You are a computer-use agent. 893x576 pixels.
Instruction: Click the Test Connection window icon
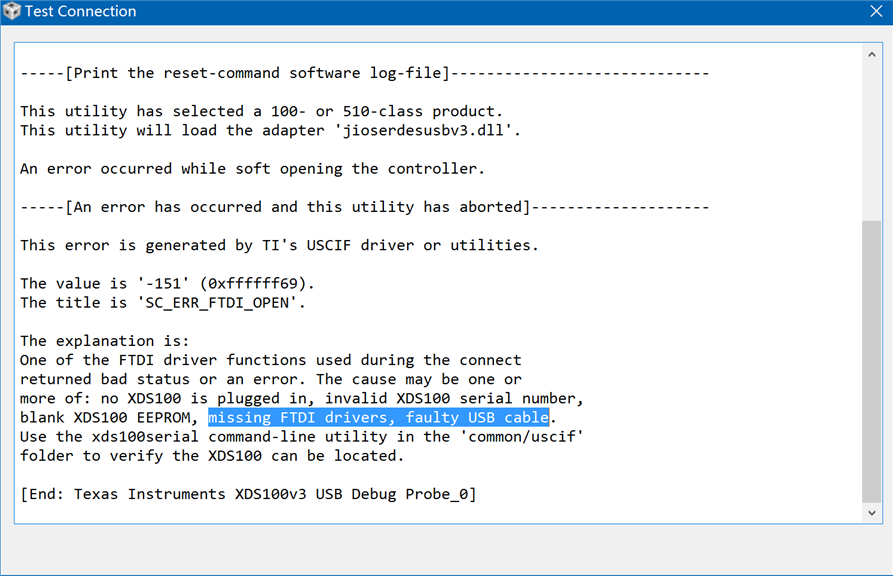12,12
